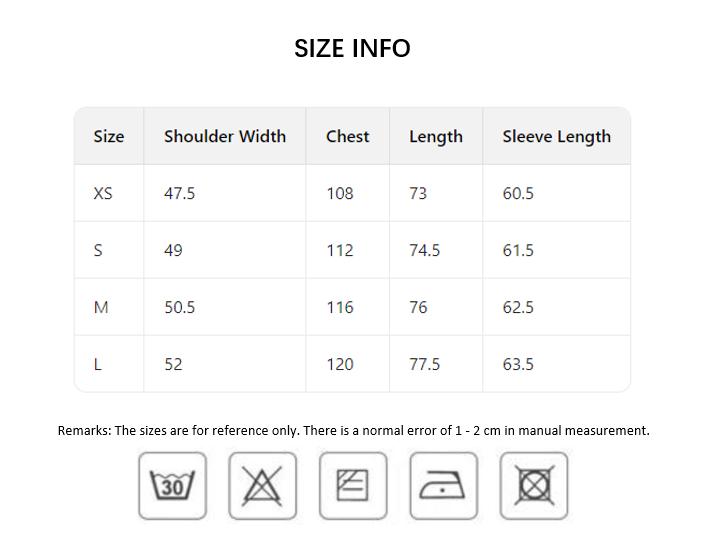Select the Shoulder Width column header
The image size is (705, 540).
click(x=225, y=136)
